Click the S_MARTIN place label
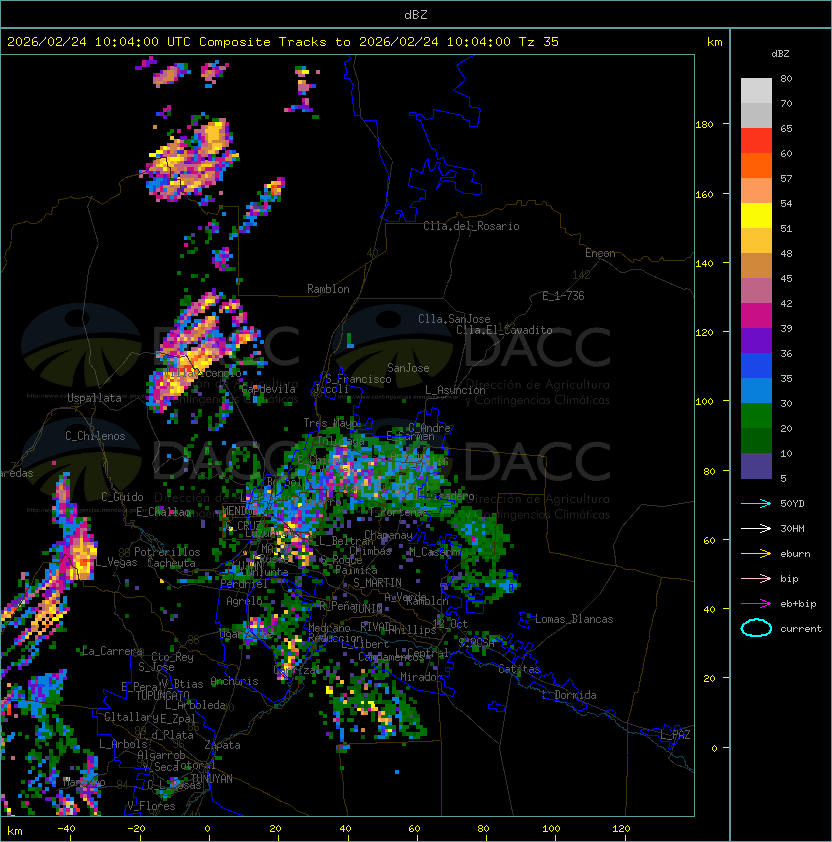The height and width of the screenshot is (842, 832). (x=377, y=583)
